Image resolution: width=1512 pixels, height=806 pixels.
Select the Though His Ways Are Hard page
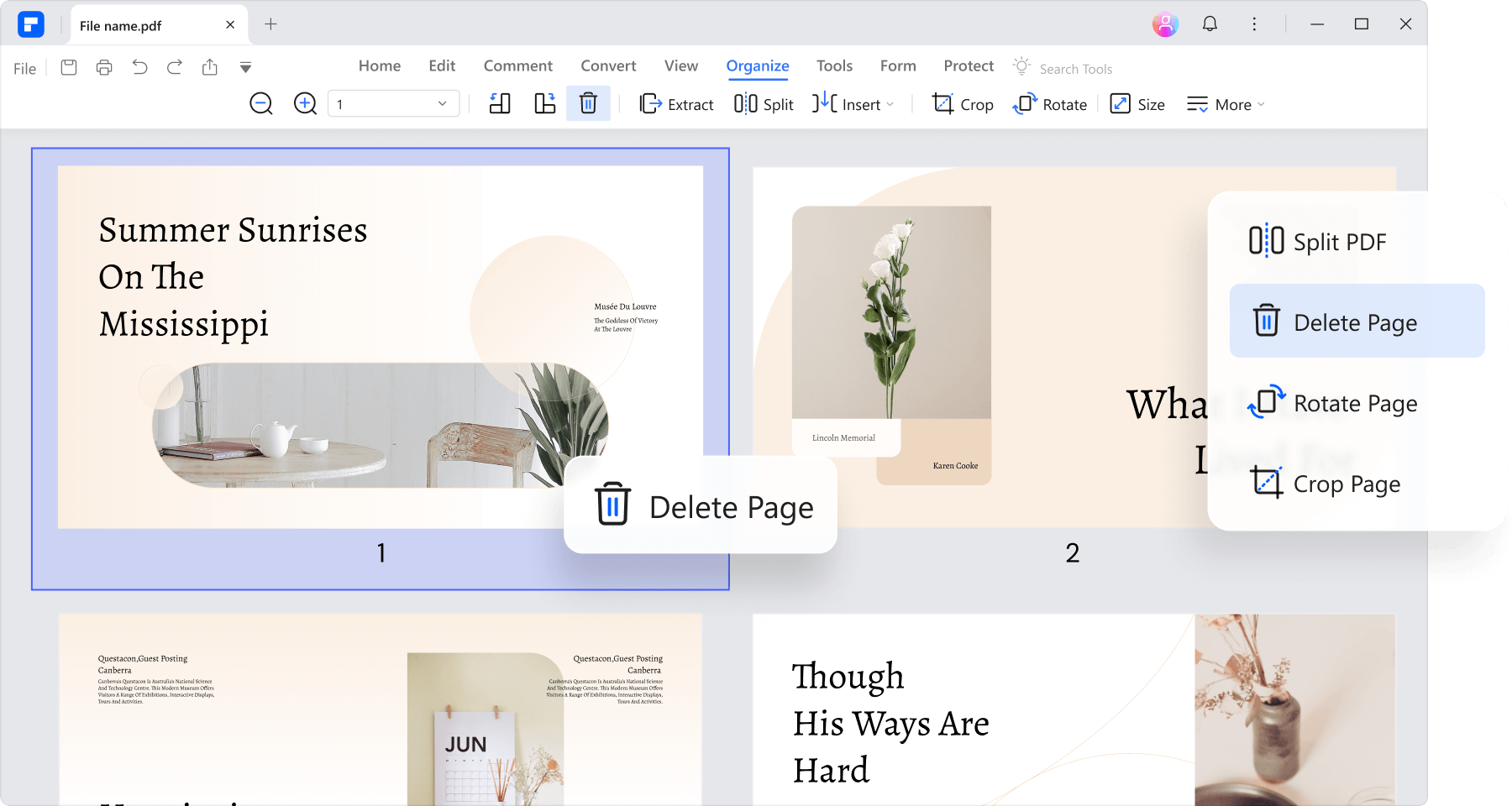coord(1074,709)
